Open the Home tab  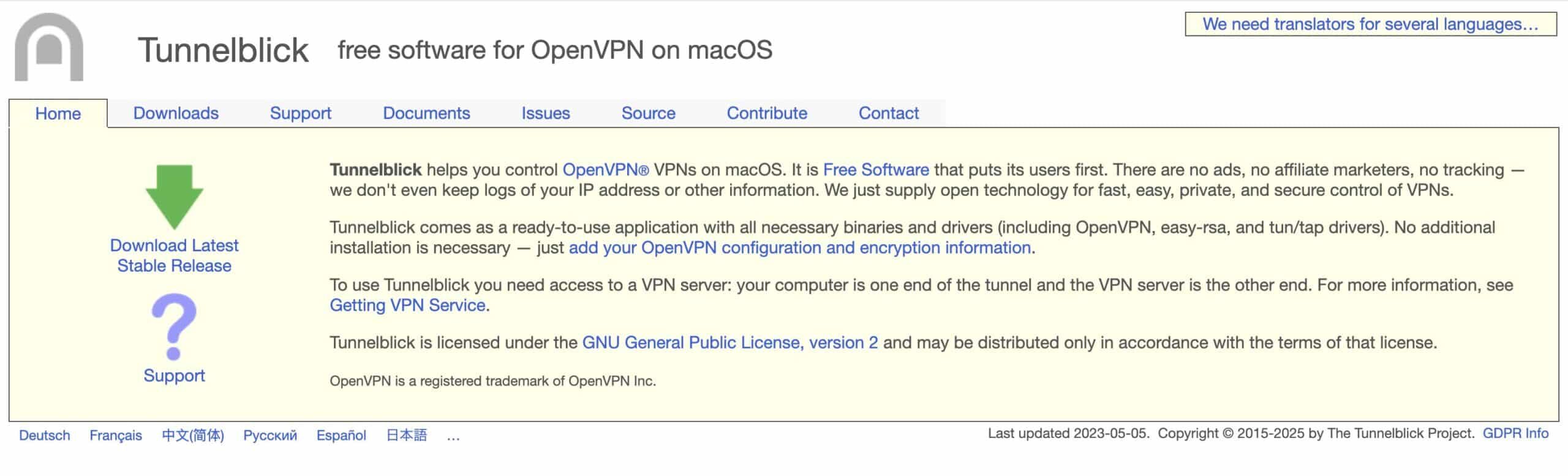click(58, 113)
